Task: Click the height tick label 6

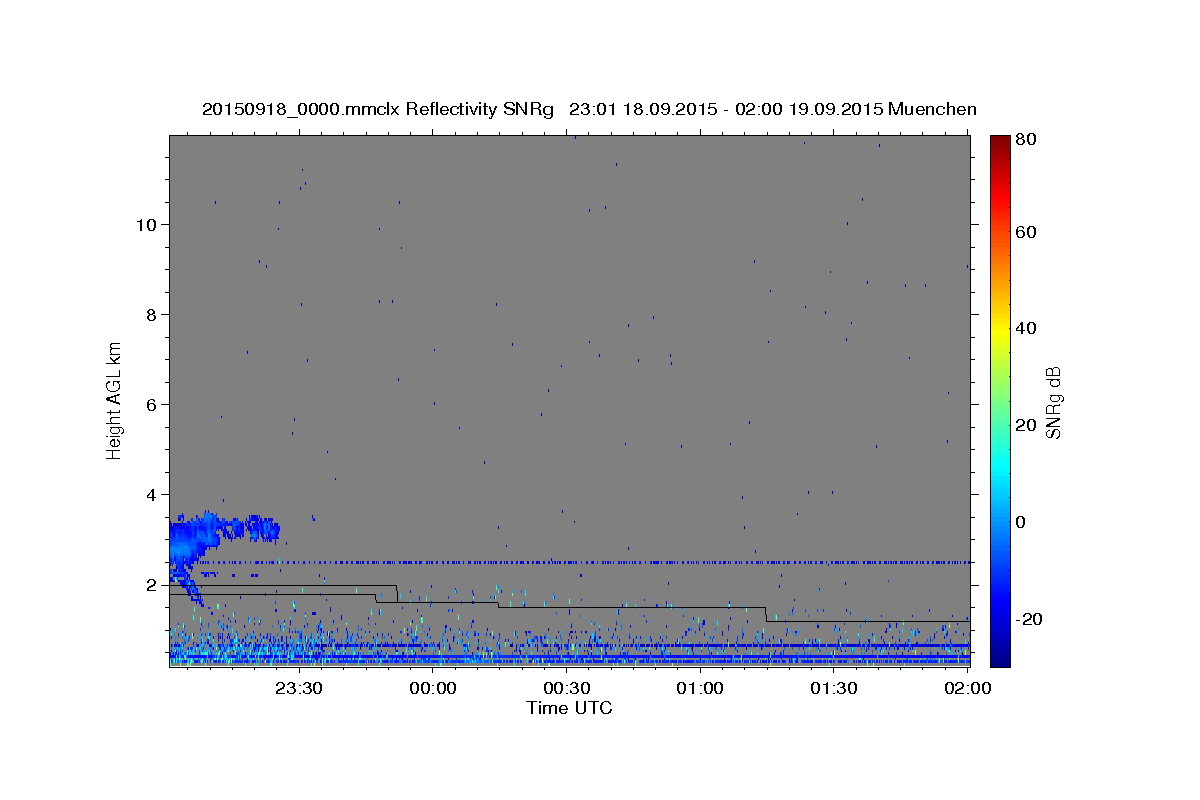Action: (x=151, y=404)
